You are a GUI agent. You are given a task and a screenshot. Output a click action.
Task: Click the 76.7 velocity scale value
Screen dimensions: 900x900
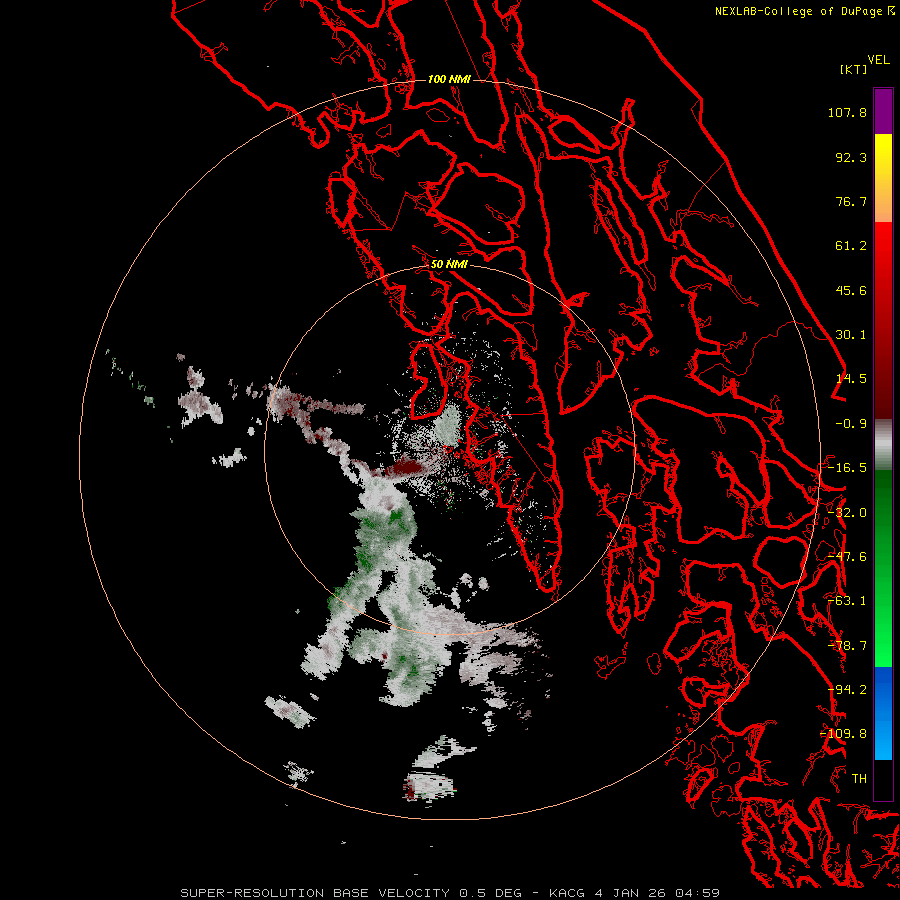(x=851, y=201)
